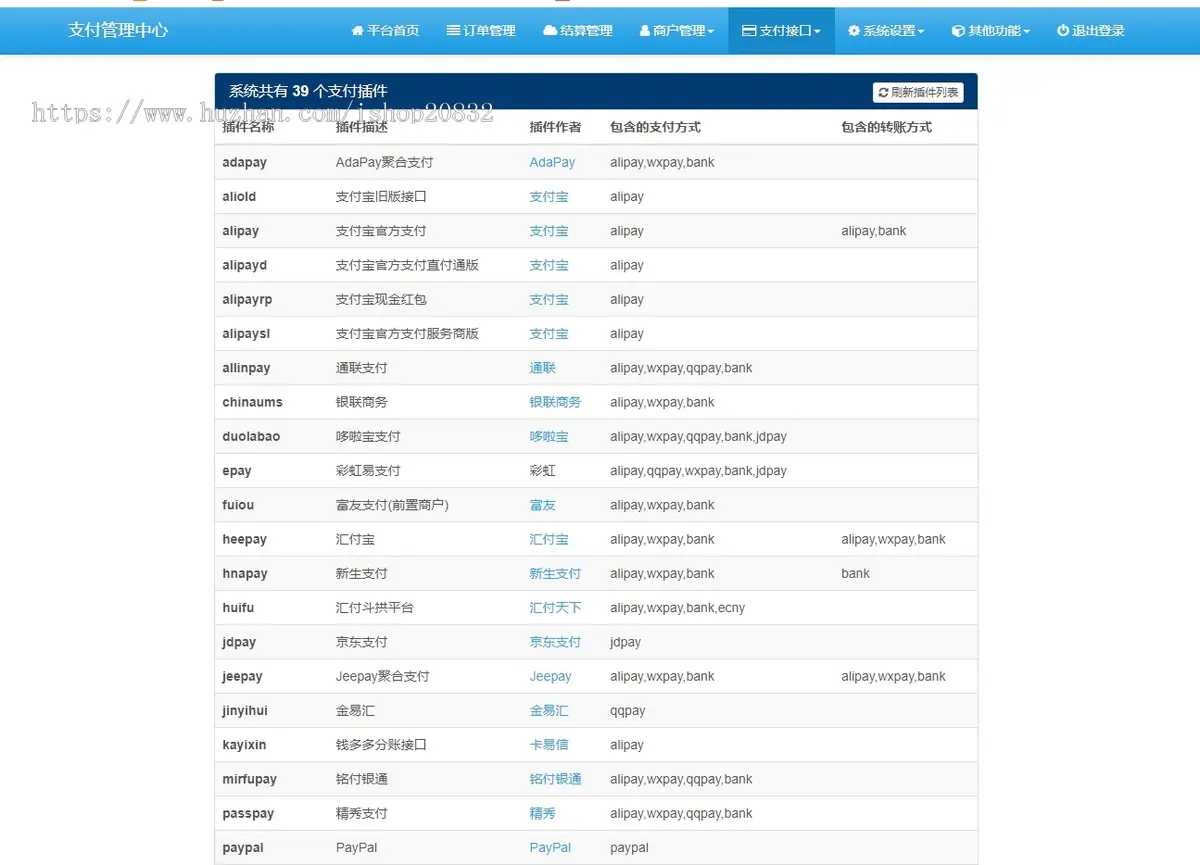
Task: Click the 包含的转账方式 column header
Action: click(x=886, y=127)
